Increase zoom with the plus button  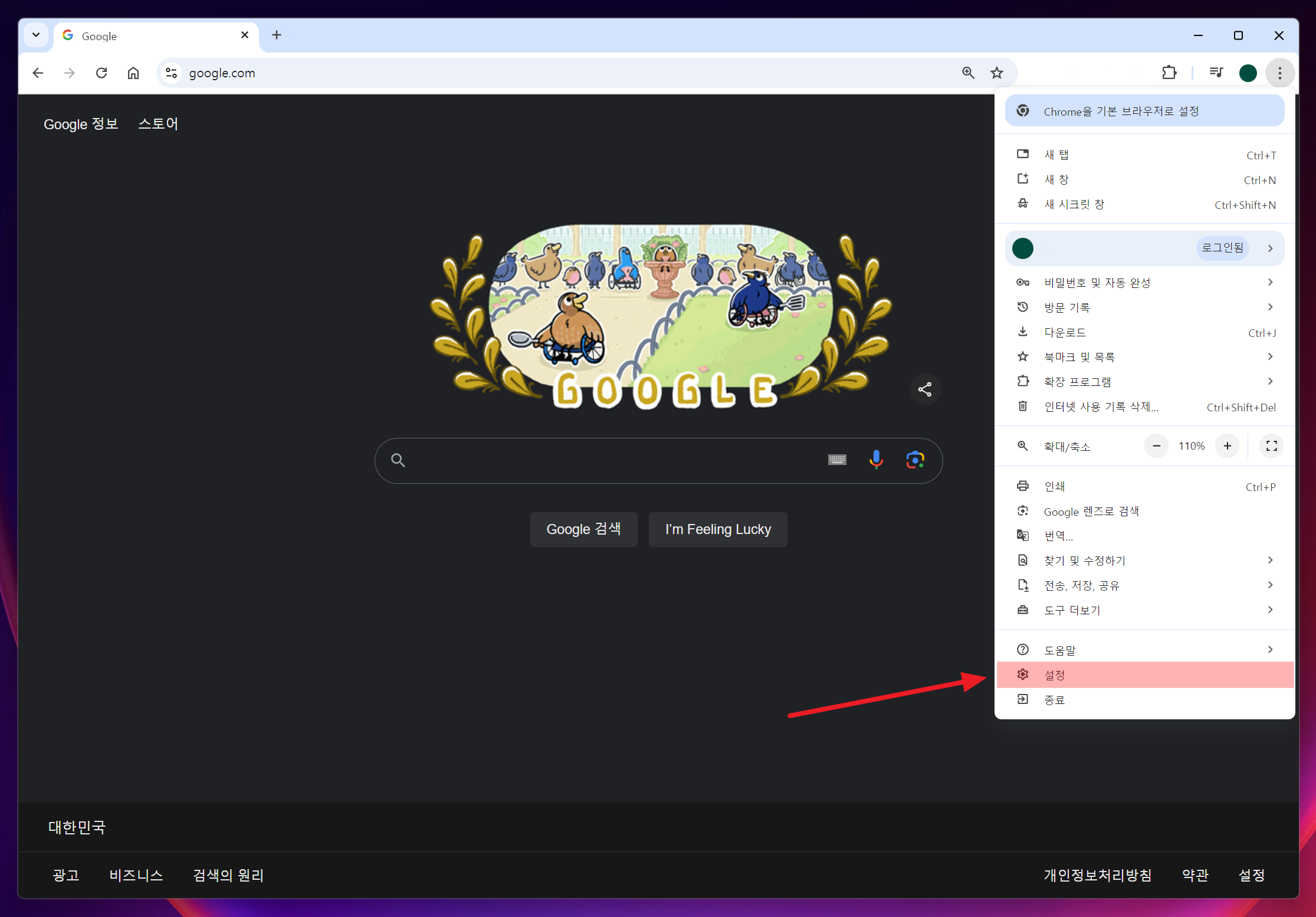(1227, 446)
